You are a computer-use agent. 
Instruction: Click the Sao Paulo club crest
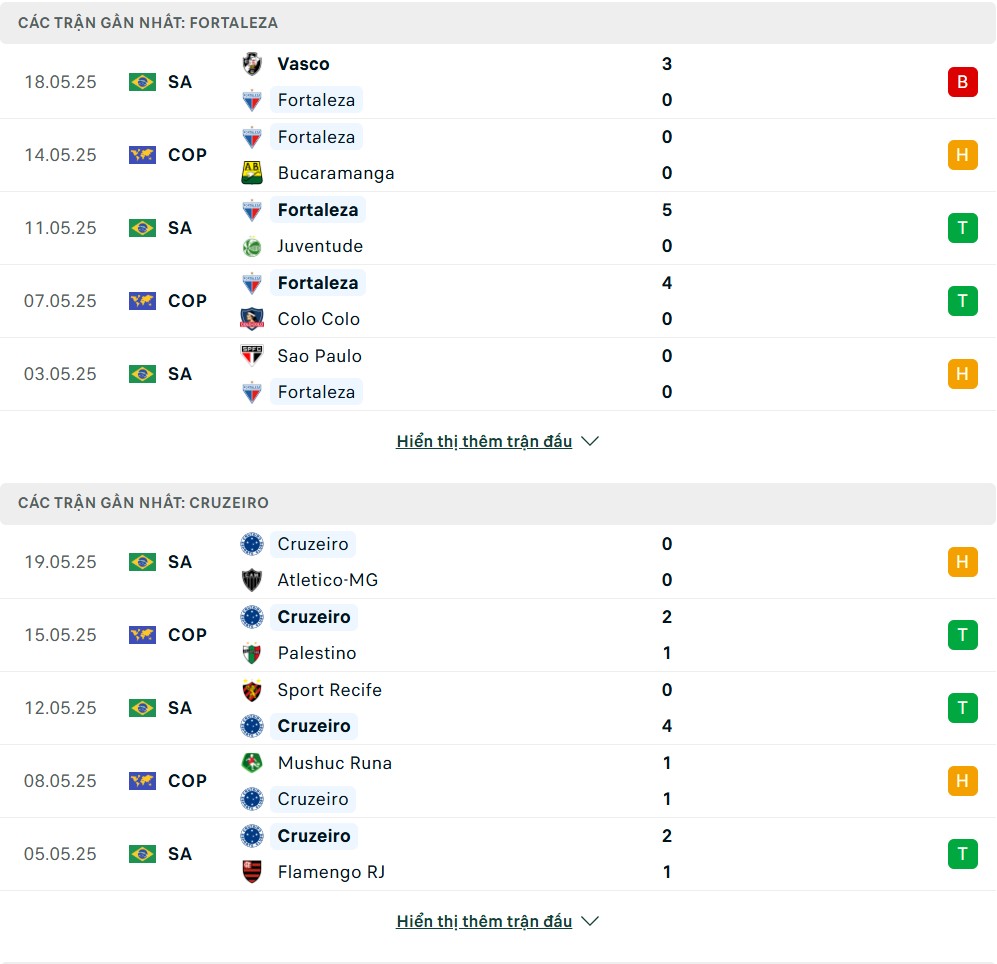point(252,355)
